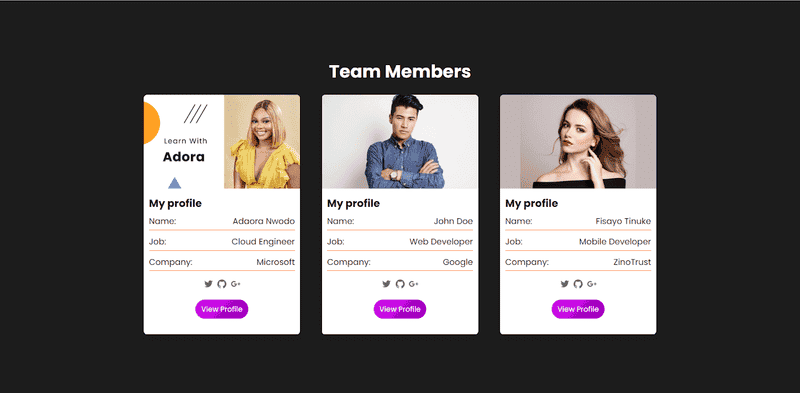Image resolution: width=800 pixels, height=393 pixels.
Task: Open Adaora Nwodo's Google Plus icon
Action: 235,284
